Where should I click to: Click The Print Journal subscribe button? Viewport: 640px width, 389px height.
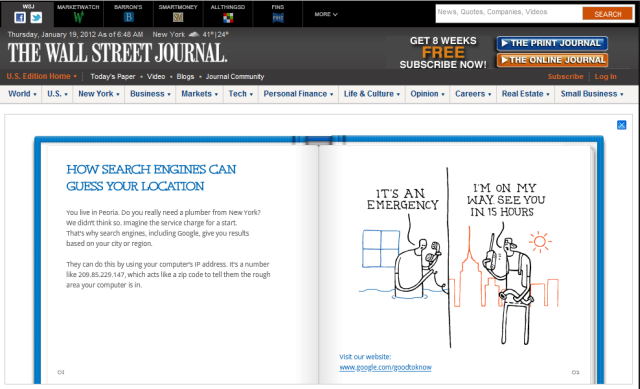[x=552, y=43]
